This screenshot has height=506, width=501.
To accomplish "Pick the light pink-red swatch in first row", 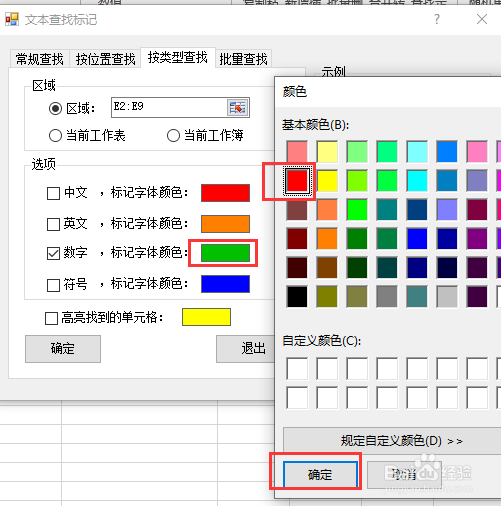I will click(x=297, y=151).
